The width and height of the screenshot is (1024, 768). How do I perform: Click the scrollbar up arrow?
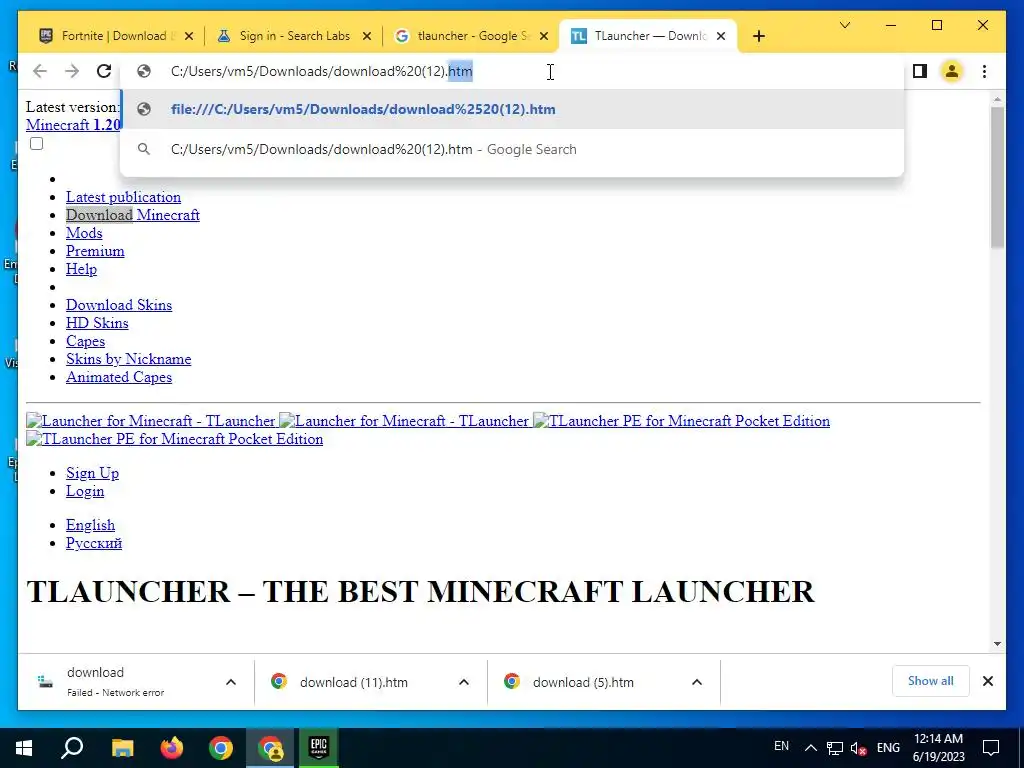(x=997, y=99)
